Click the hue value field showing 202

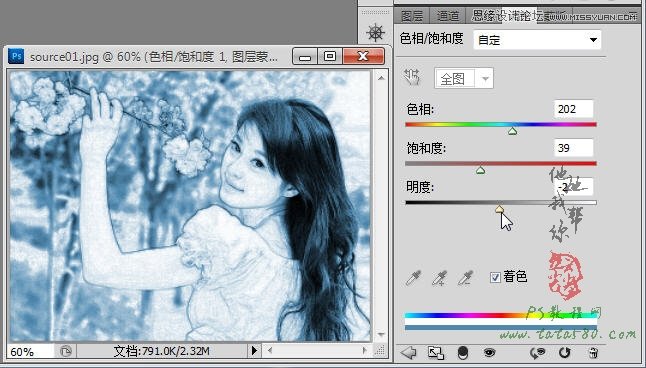coord(573,109)
